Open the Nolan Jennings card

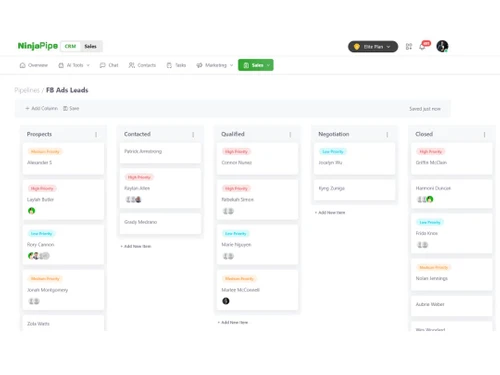click(x=452, y=274)
